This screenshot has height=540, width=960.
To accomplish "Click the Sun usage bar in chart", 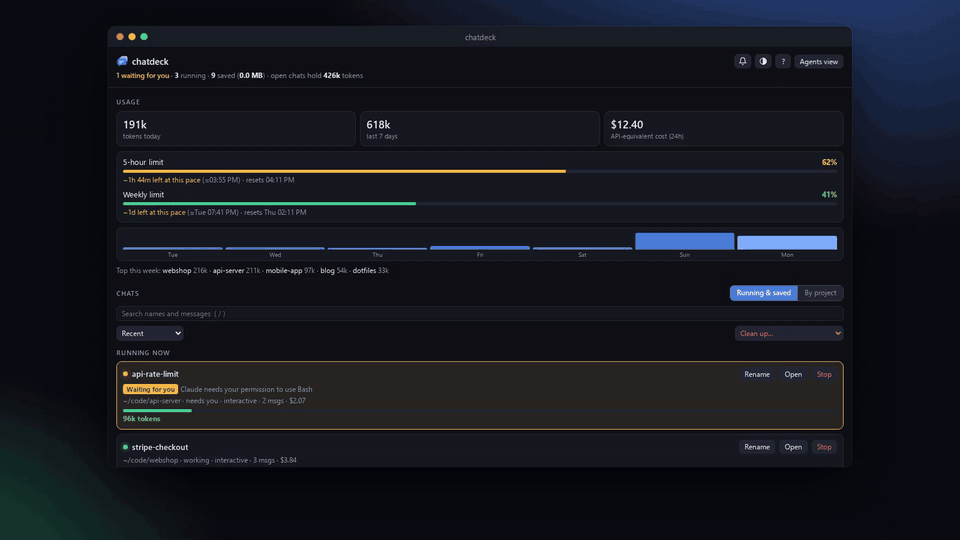I will (x=684, y=241).
